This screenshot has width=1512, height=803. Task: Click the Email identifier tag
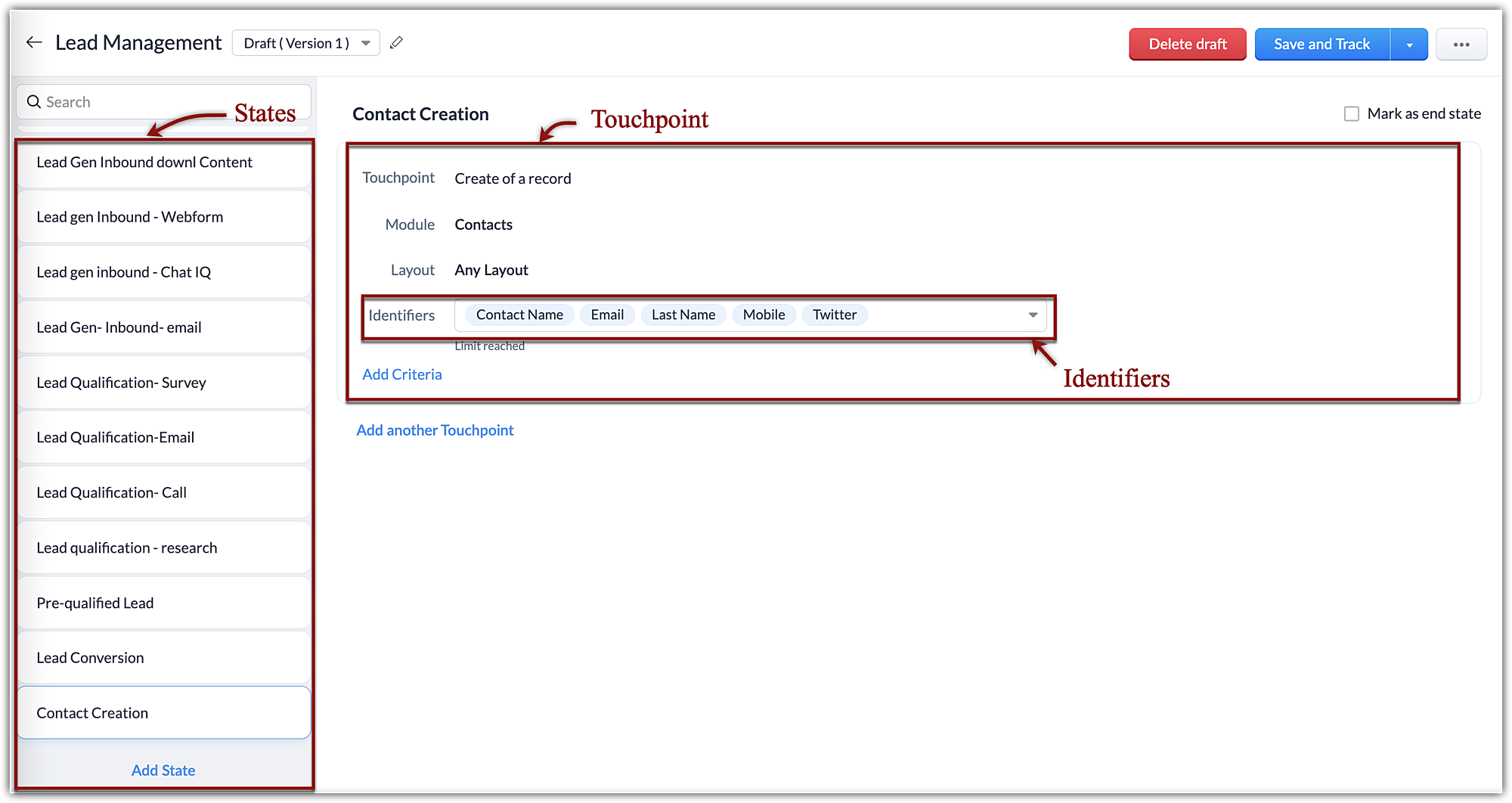point(607,315)
